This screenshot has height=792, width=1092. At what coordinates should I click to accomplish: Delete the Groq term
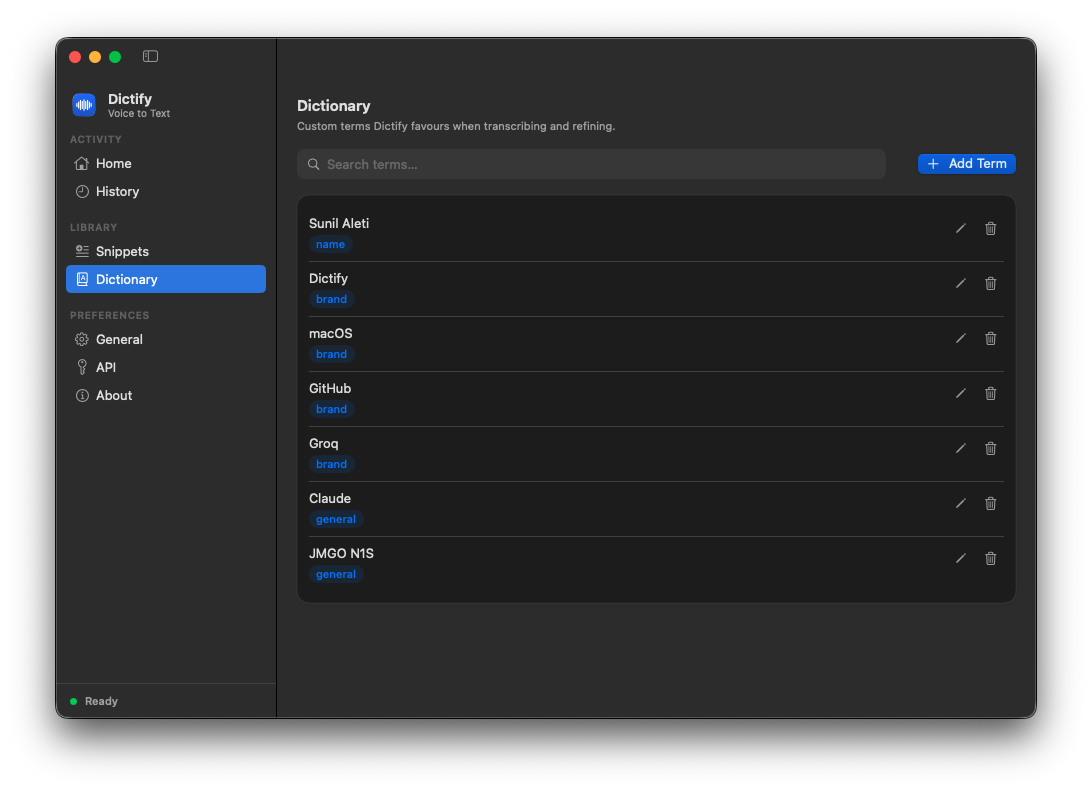point(990,449)
